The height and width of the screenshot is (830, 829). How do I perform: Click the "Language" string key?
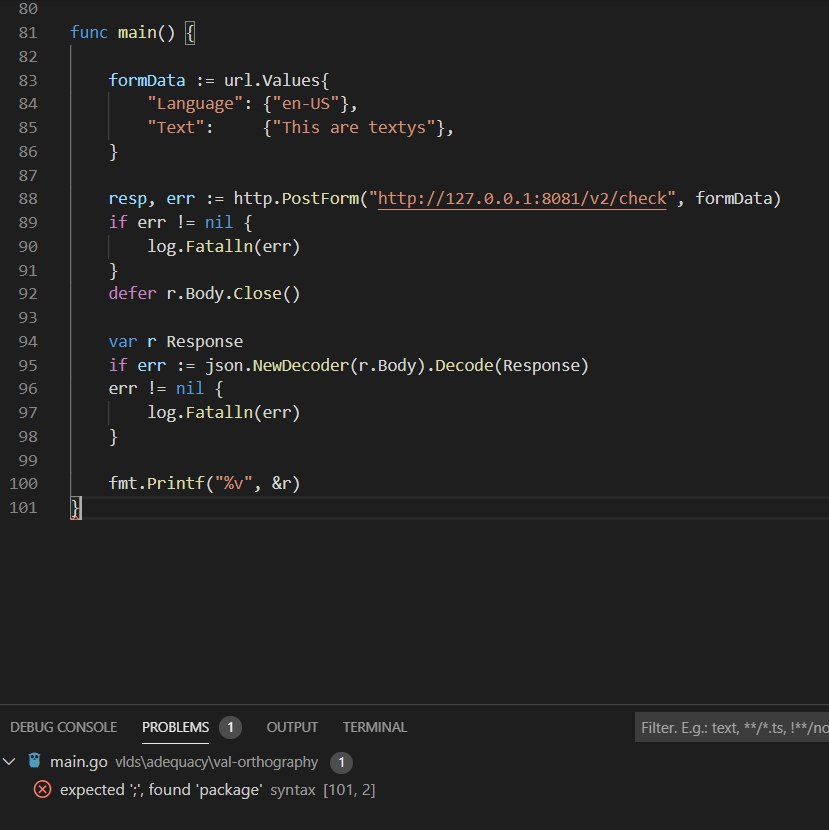pos(195,104)
